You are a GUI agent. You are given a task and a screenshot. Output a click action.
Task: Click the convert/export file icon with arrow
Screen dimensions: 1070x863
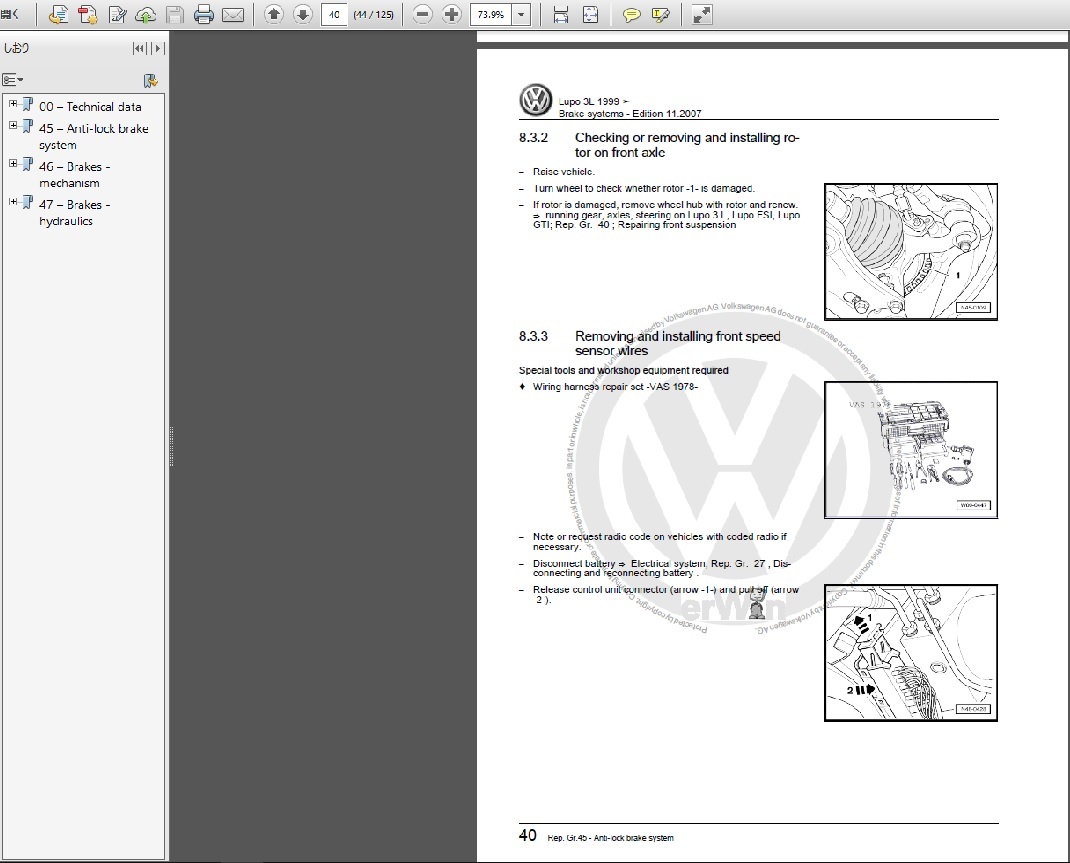(59, 14)
